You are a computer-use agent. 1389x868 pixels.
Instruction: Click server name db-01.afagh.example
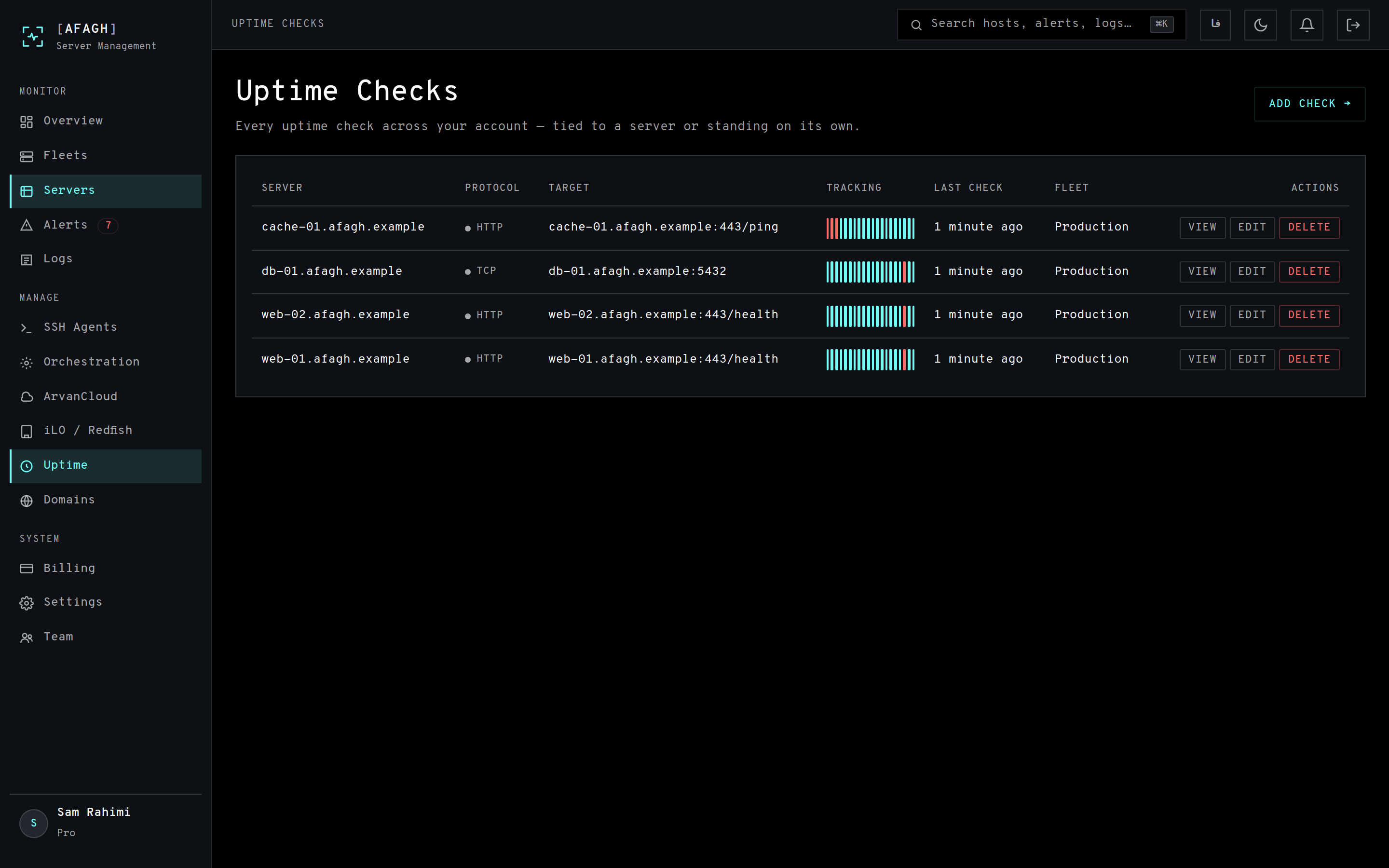pyautogui.click(x=332, y=271)
